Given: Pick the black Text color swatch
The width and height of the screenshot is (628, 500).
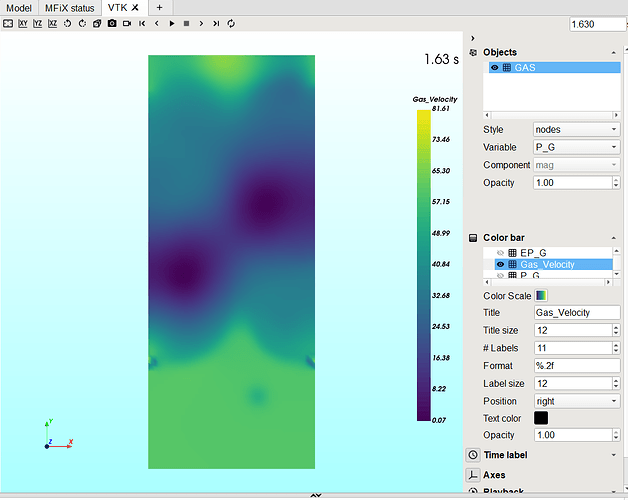Looking at the screenshot, I should tap(541, 418).
